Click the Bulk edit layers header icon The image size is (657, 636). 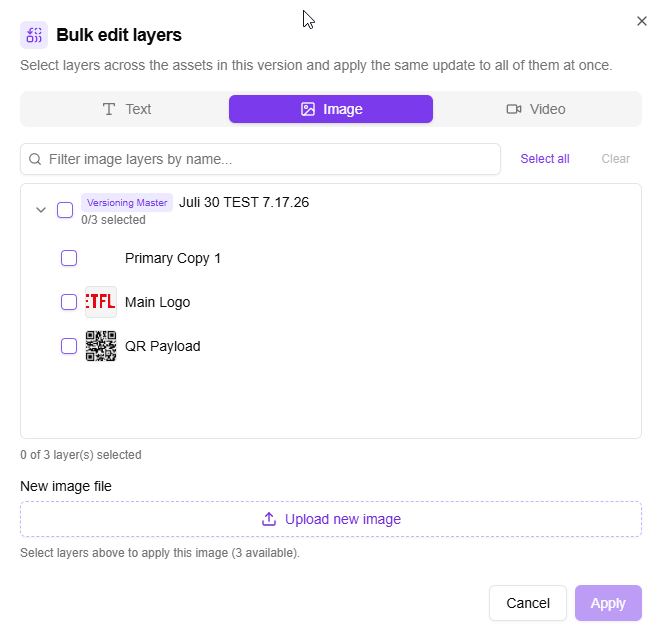(34, 35)
